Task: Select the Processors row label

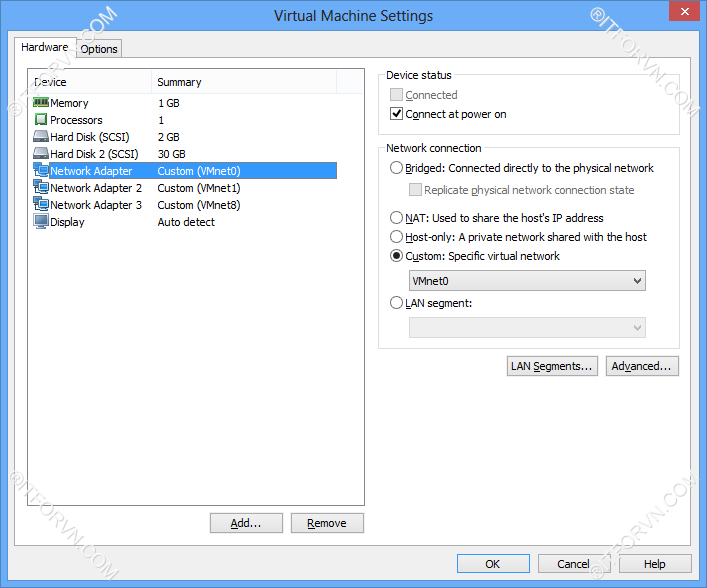Action: click(x=76, y=120)
